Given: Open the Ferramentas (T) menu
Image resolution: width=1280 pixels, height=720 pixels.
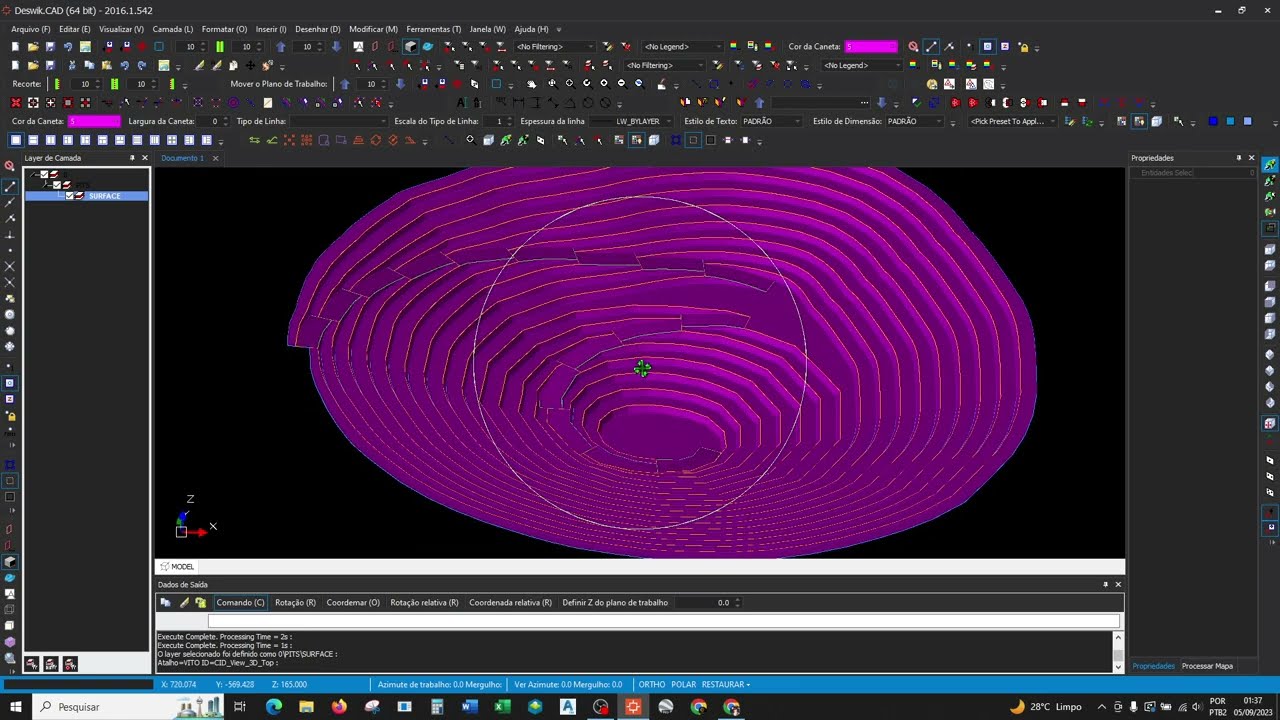Looking at the screenshot, I should 434,29.
